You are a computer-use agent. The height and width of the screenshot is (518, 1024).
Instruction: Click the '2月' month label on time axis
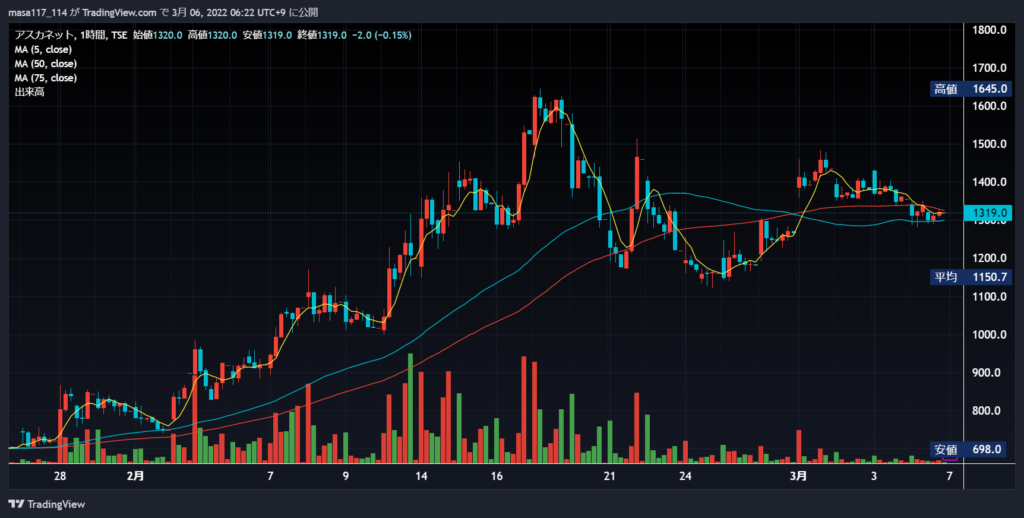coord(135,476)
